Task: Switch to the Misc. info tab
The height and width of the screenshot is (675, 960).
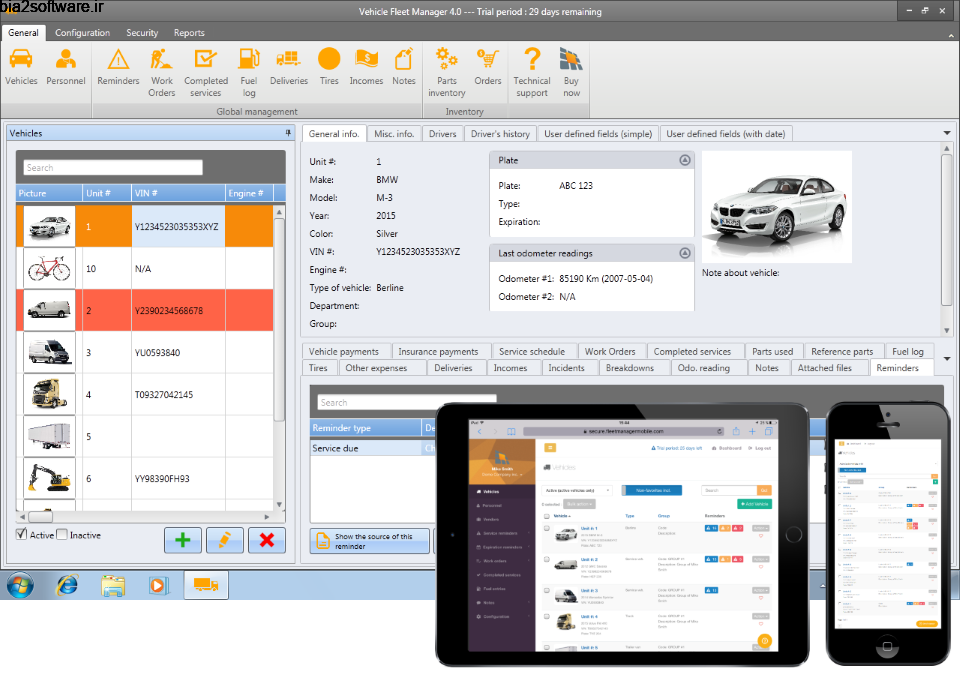Action: (396, 133)
